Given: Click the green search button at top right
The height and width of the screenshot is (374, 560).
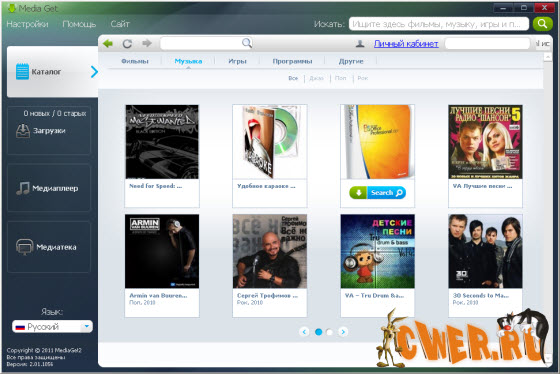Looking at the screenshot, I should point(542,24).
